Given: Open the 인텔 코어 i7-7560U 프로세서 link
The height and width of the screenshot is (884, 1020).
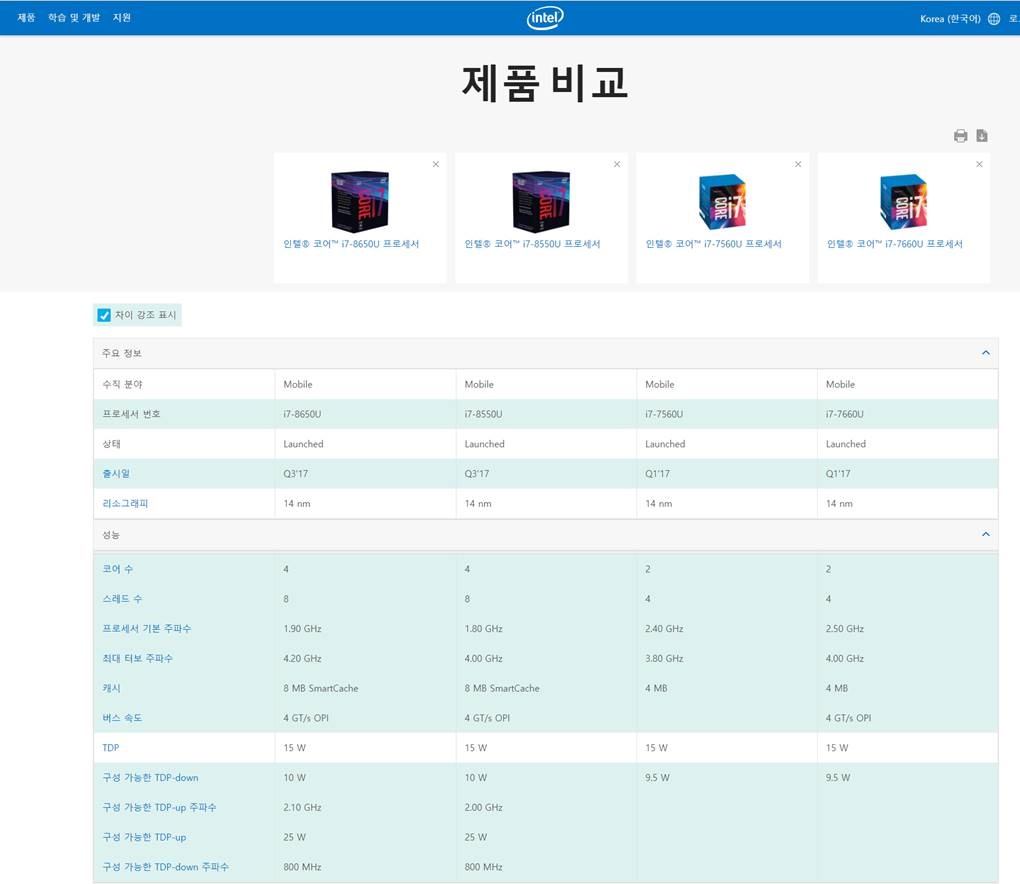Looking at the screenshot, I should 714,244.
